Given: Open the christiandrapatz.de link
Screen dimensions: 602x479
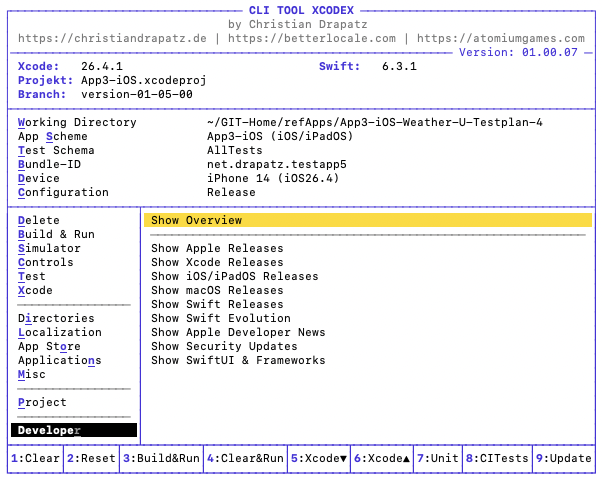Looking at the screenshot, I should (112, 38).
